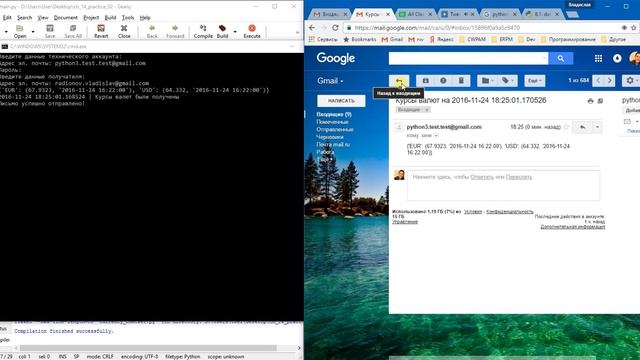Screen dimensions: 640x360
Task: Click the Execute icon in Geany
Action: tap(252, 31)
